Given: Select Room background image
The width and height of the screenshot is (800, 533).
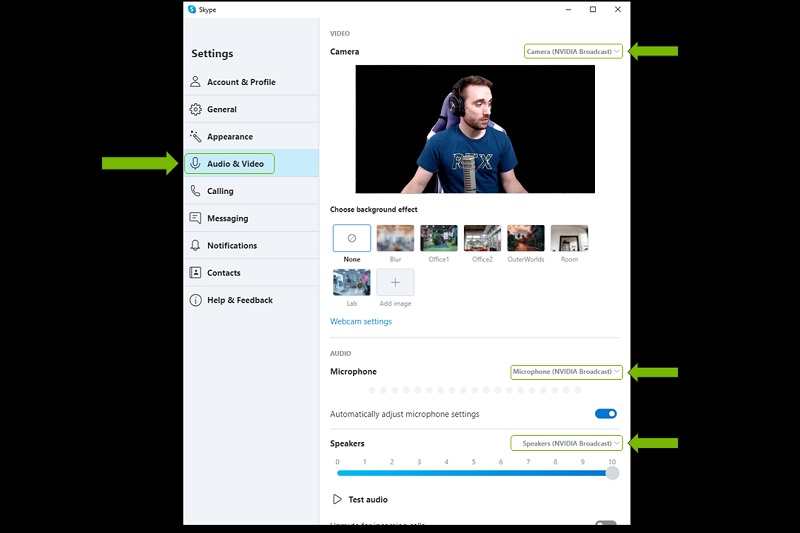Looking at the screenshot, I should [x=569, y=238].
